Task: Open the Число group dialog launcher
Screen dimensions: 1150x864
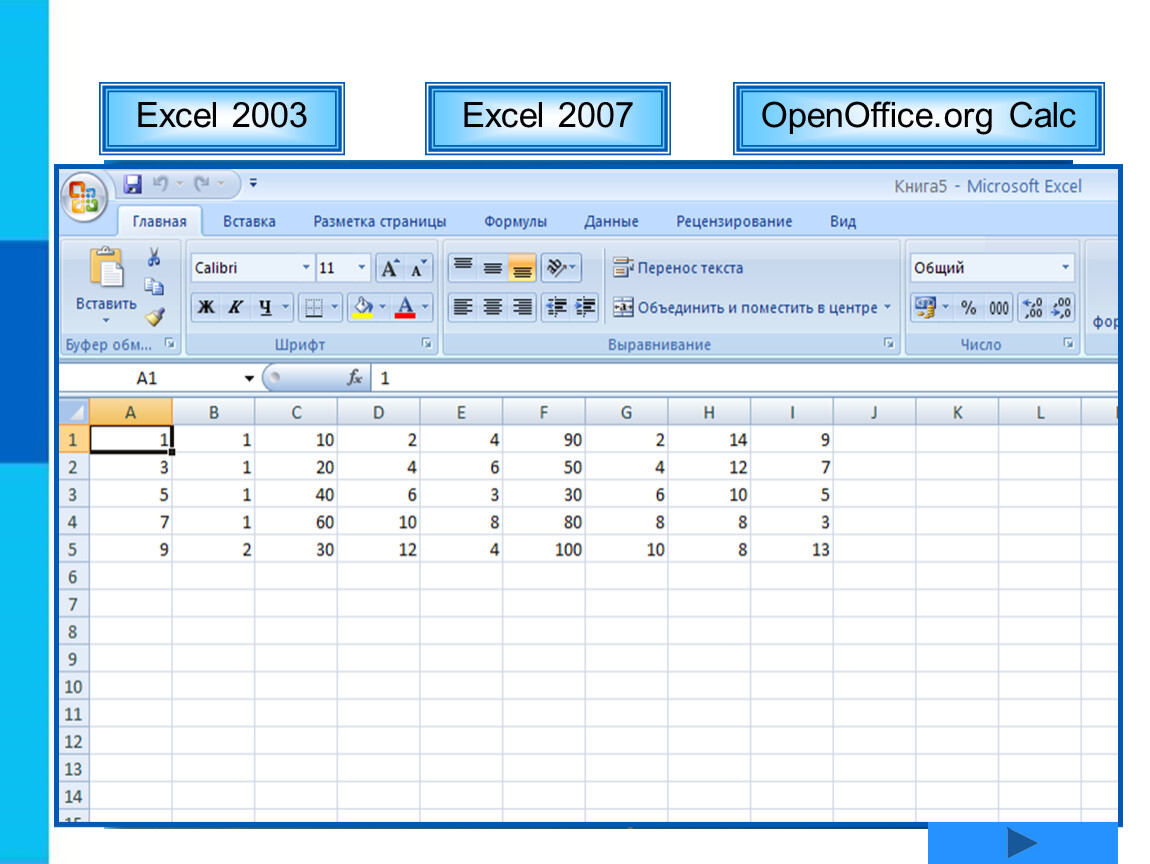Action: 1069,343
